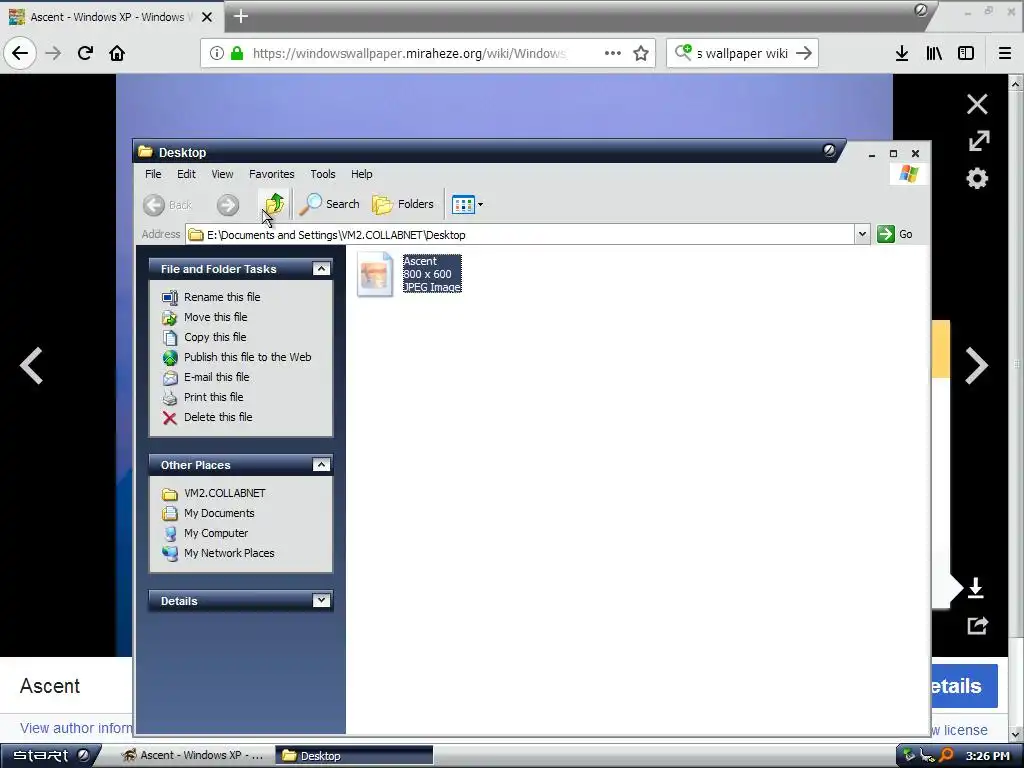
Task: Reload the page in the browser
Action: click(x=85, y=53)
